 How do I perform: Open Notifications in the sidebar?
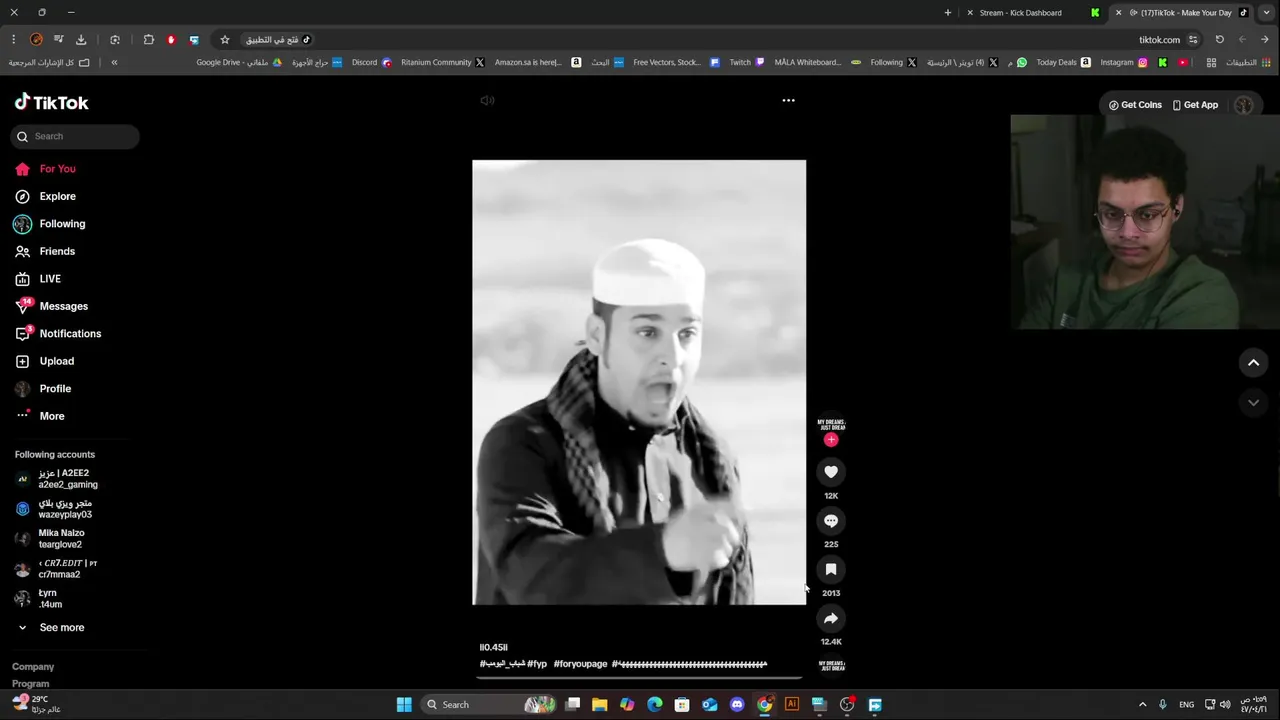point(58,334)
